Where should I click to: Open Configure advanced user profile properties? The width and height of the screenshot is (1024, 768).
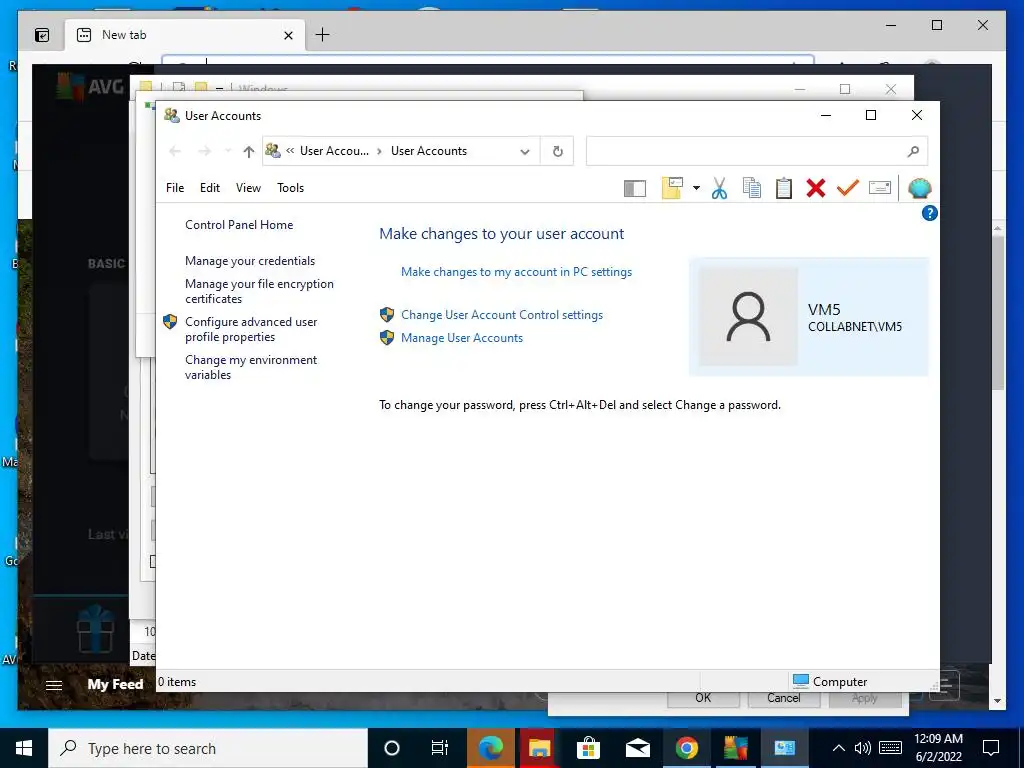tap(251, 329)
